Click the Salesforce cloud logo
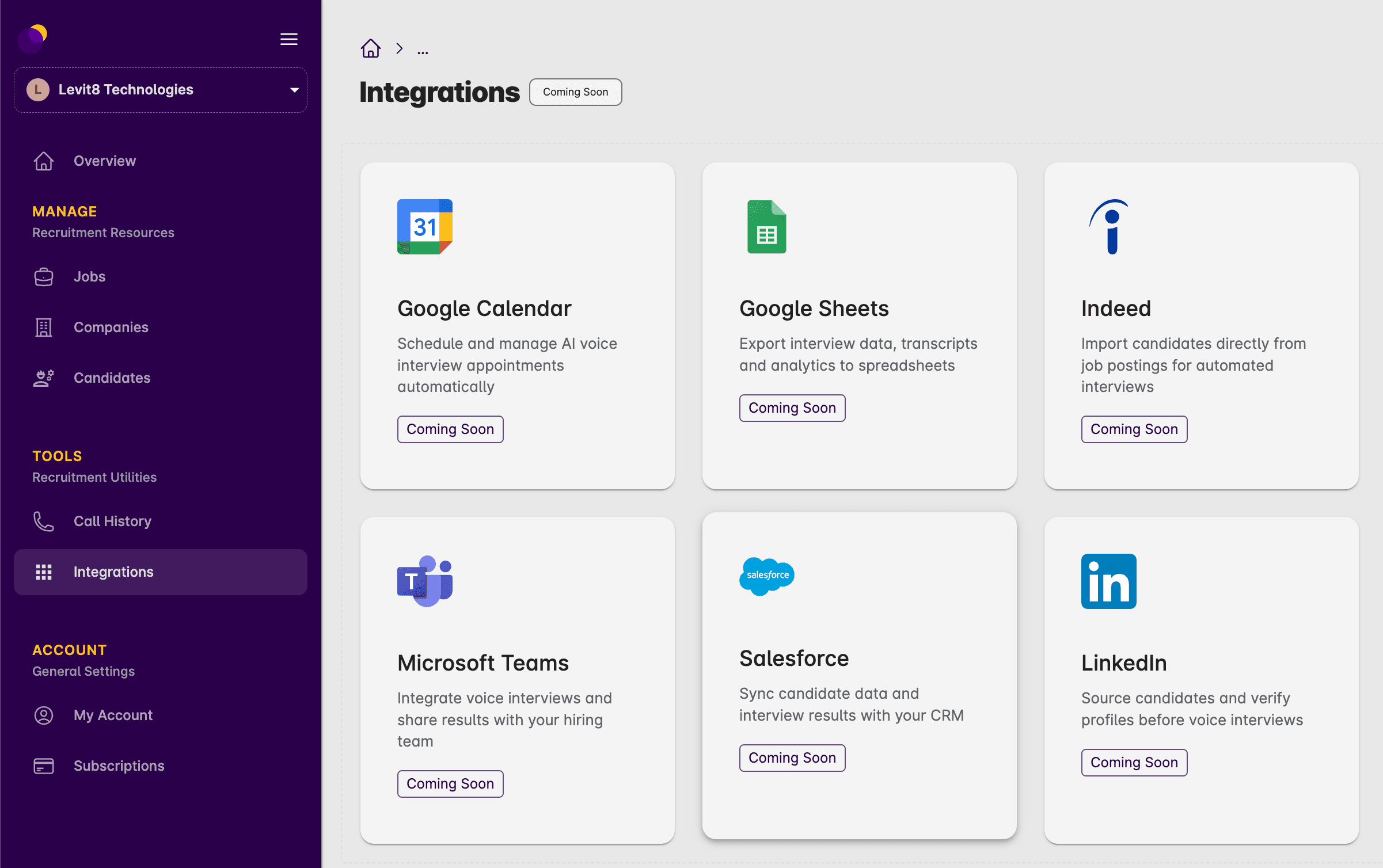1383x868 pixels. tap(766, 576)
